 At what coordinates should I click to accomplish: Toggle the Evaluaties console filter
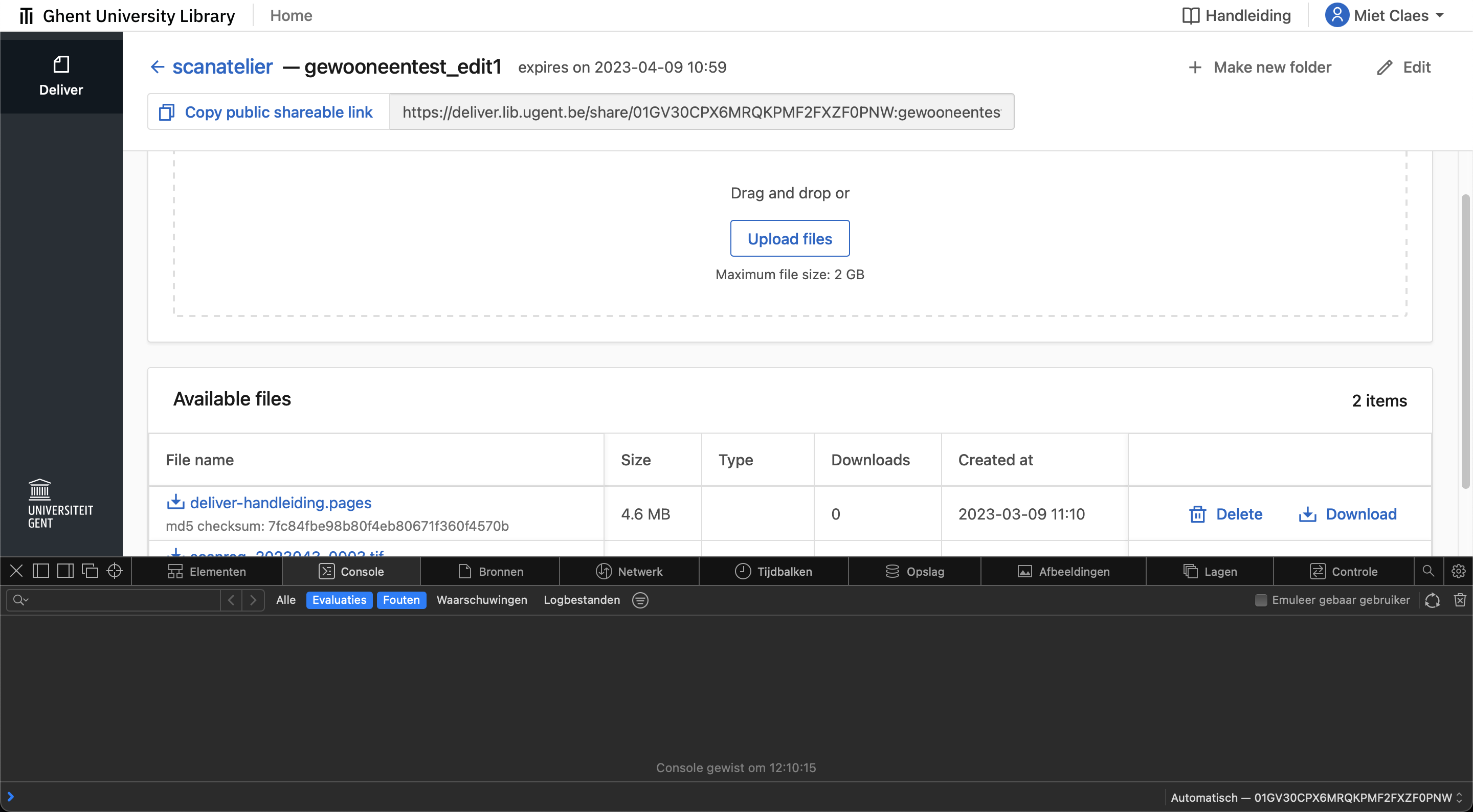pyautogui.click(x=339, y=600)
